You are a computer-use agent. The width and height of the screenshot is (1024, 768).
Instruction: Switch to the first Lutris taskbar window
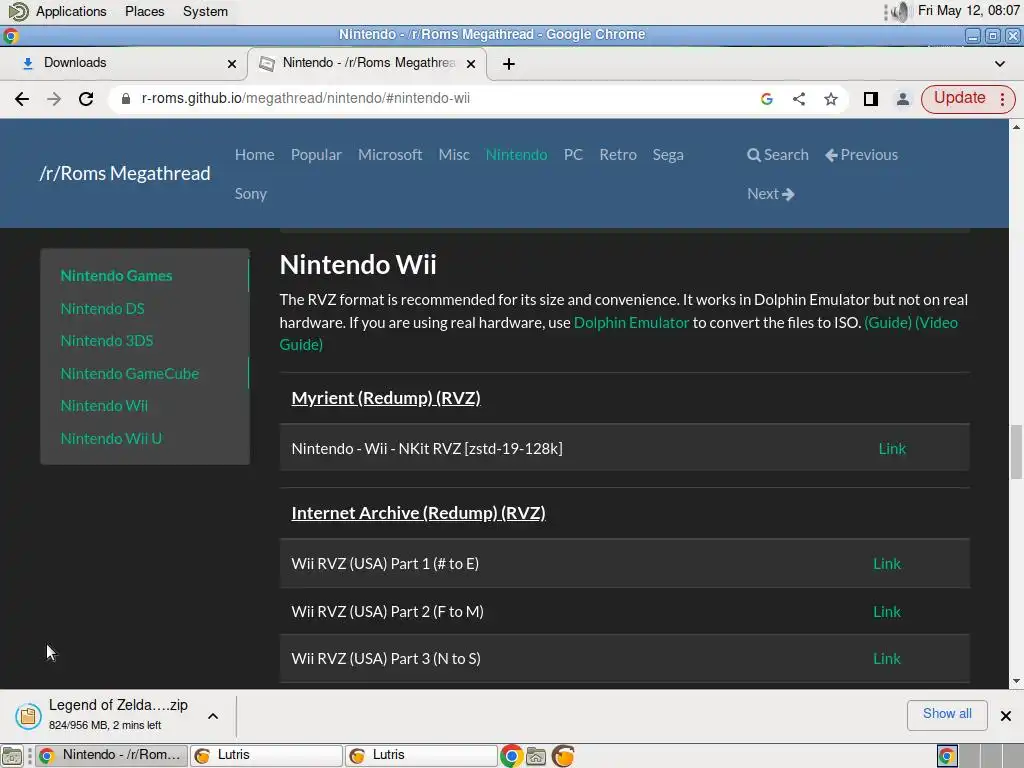pyautogui.click(x=266, y=756)
